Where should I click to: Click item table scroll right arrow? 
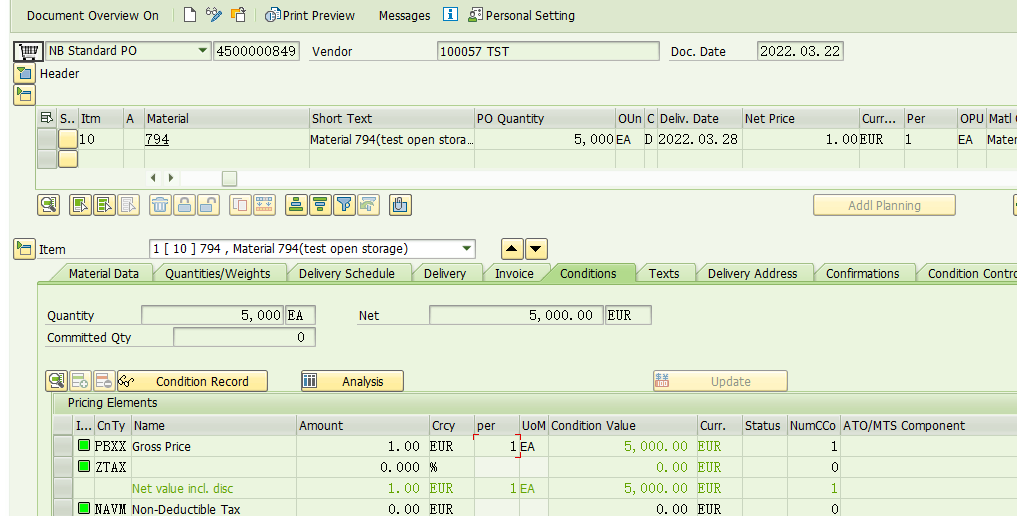point(171,178)
